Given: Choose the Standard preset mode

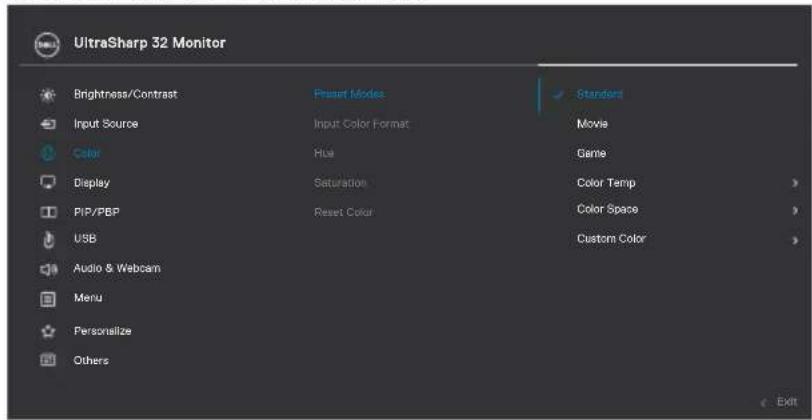Looking at the screenshot, I should [x=600, y=94].
